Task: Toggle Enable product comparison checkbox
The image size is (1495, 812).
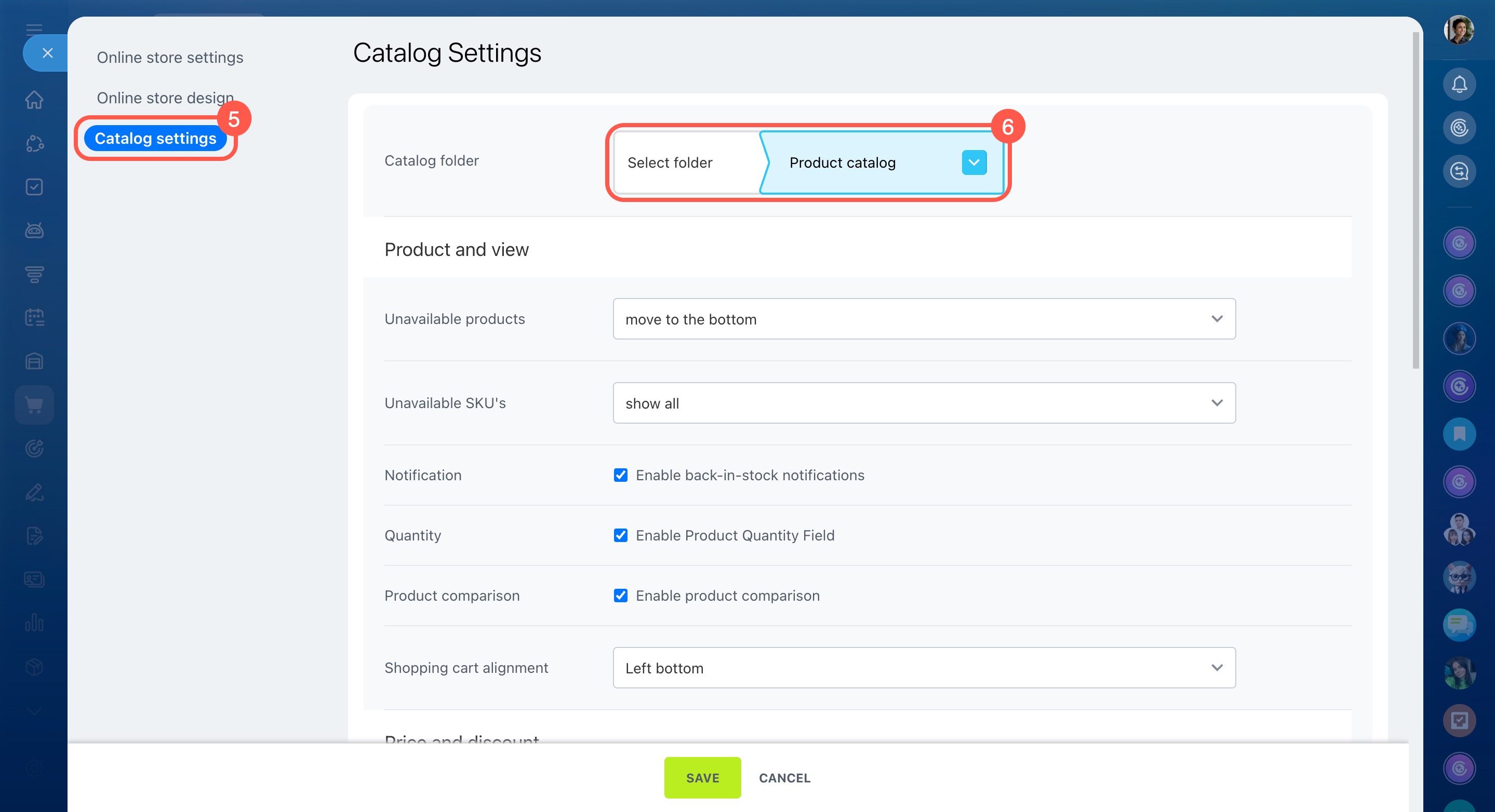Action: coord(620,596)
